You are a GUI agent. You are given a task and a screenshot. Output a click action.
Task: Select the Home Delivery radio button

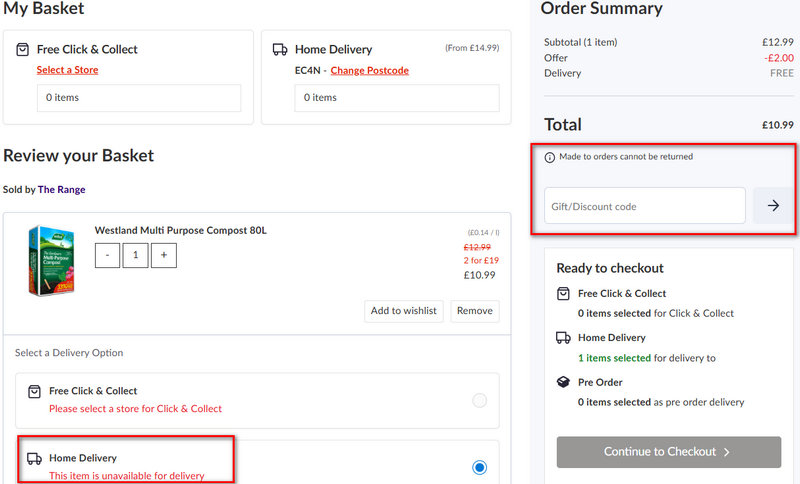click(x=479, y=467)
